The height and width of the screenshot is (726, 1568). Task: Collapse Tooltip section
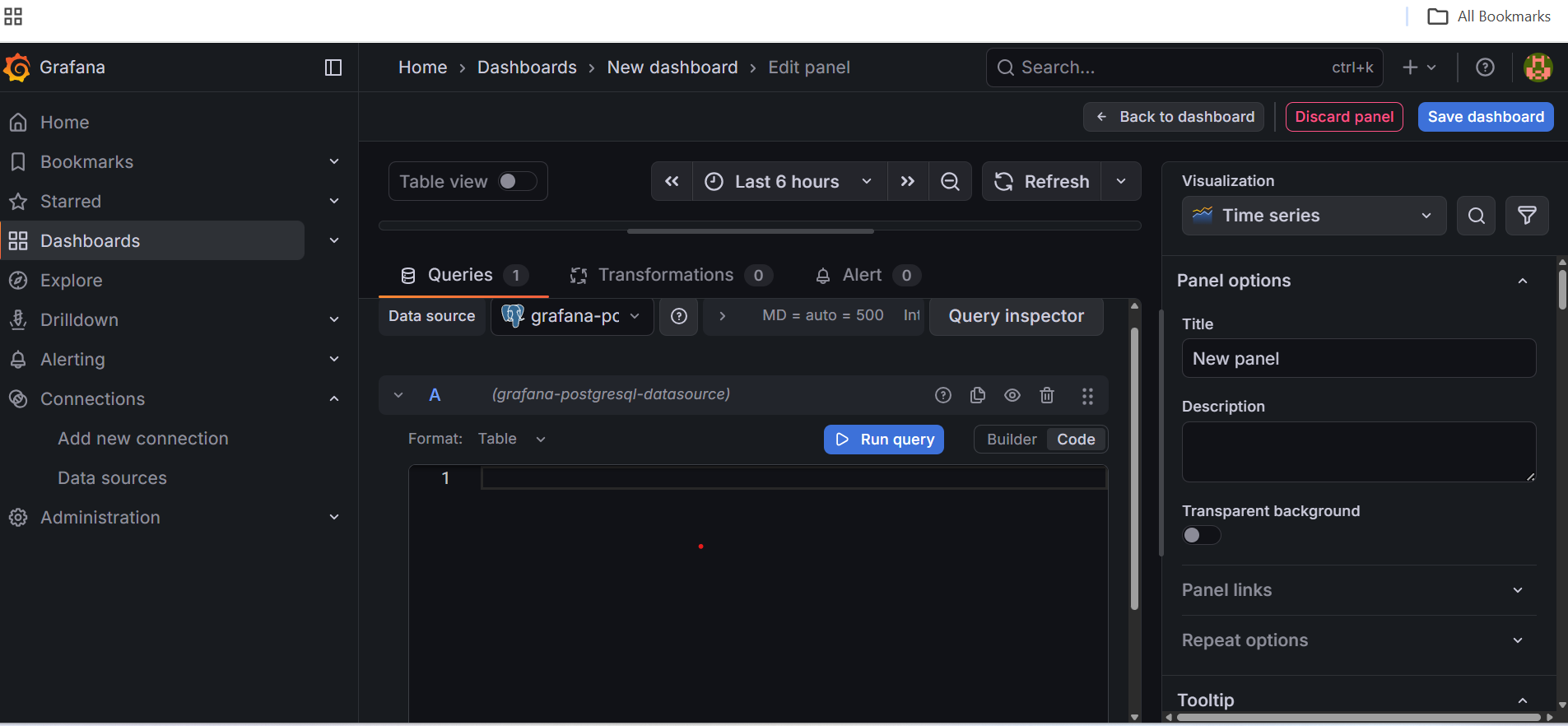point(1523,700)
